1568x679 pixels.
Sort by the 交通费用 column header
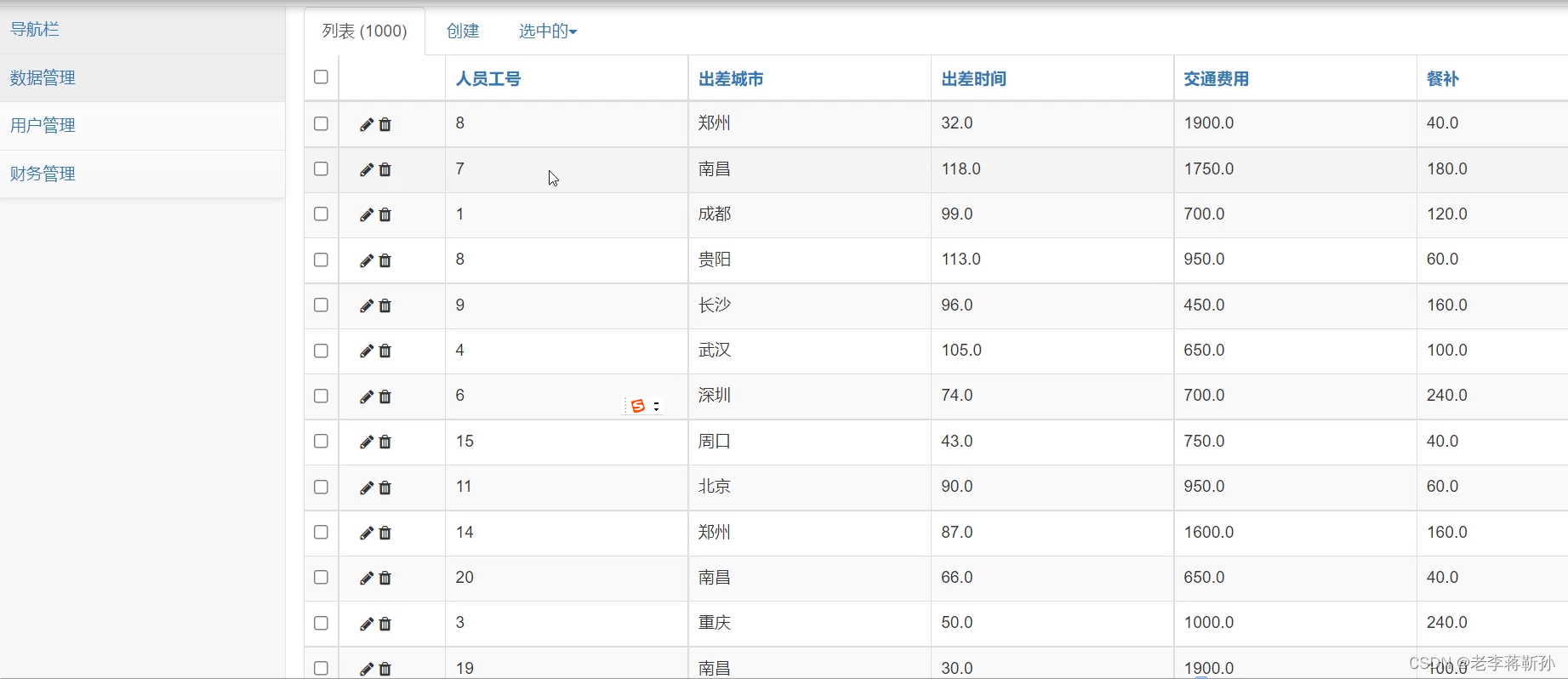click(1217, 79)
